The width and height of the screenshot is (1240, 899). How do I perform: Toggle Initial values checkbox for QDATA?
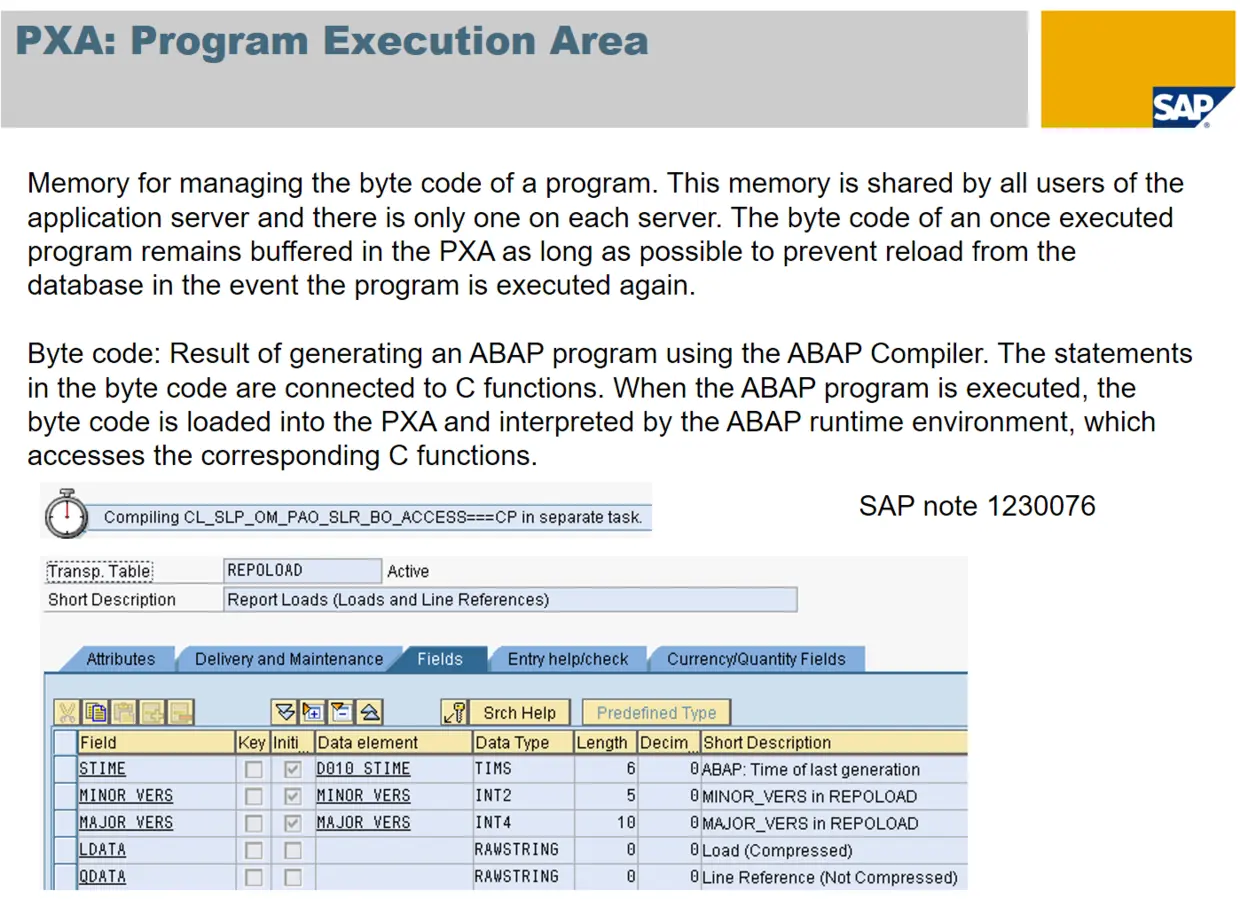[293, 877]
